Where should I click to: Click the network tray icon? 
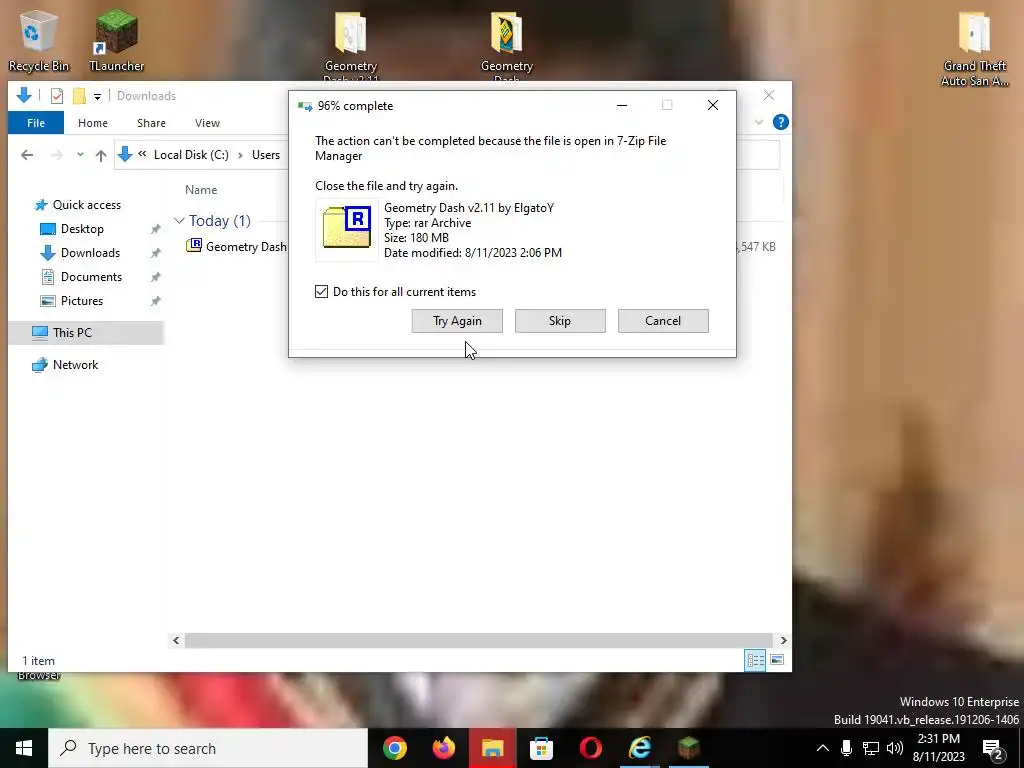click(871, 748)
